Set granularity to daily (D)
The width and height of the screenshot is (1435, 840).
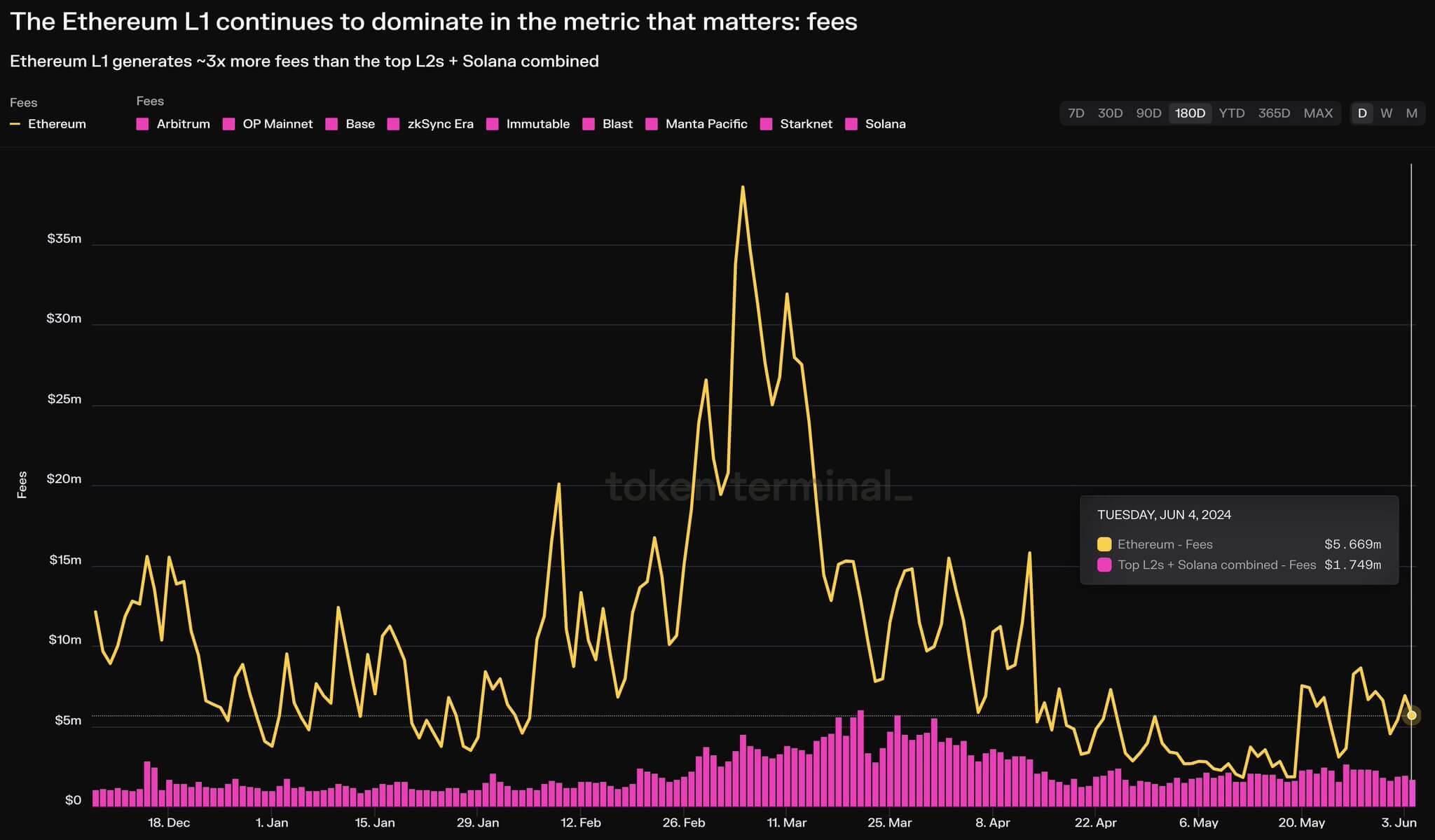[x=1362, y=113]
